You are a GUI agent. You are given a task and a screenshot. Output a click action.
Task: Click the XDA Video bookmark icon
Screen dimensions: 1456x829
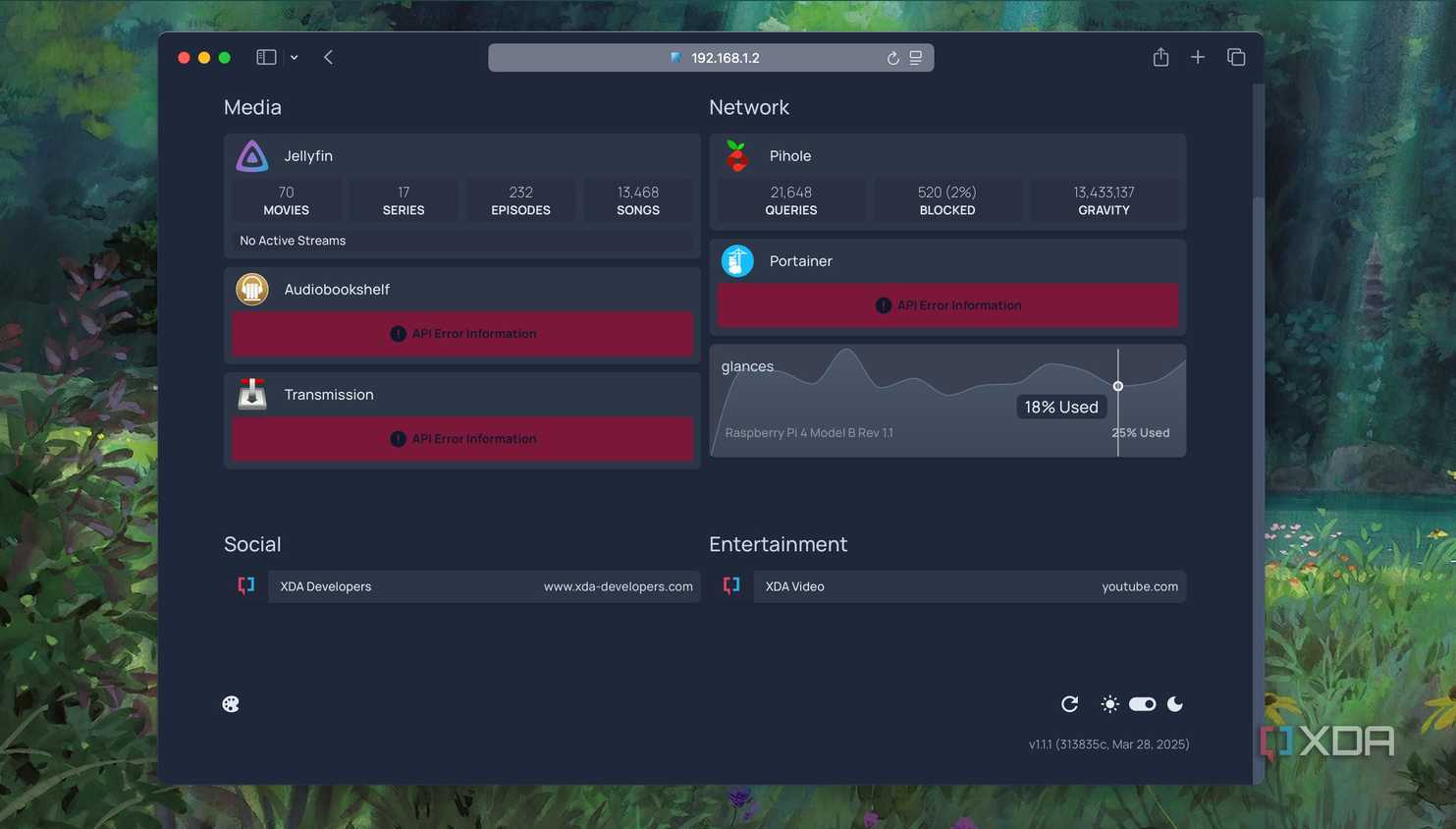(x=731, y=585)
